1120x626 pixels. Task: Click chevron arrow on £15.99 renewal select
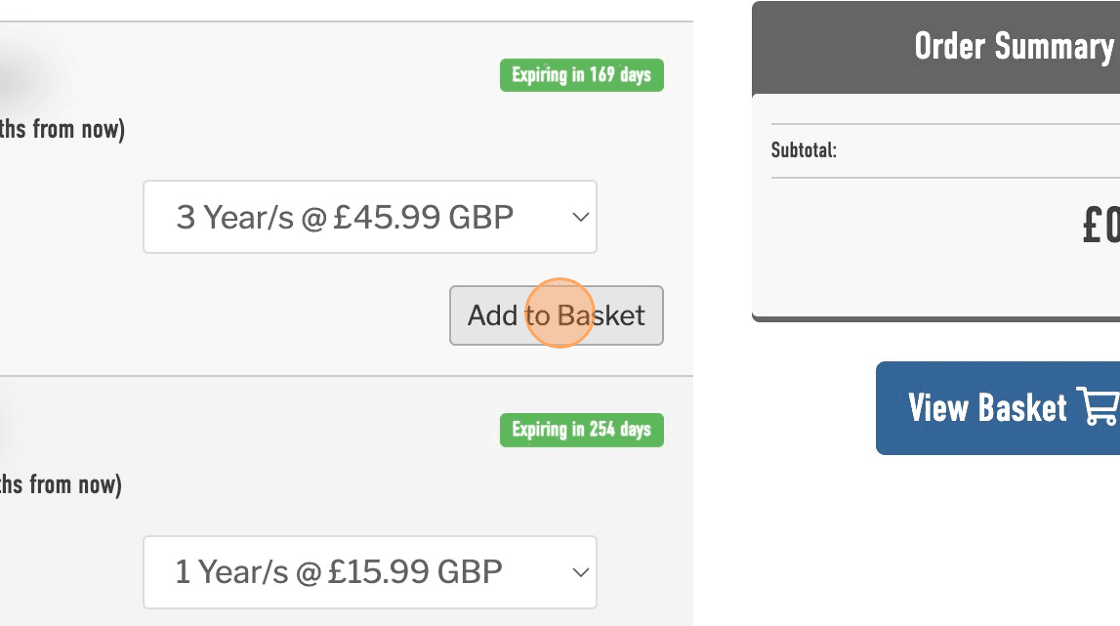coord(580,572)
